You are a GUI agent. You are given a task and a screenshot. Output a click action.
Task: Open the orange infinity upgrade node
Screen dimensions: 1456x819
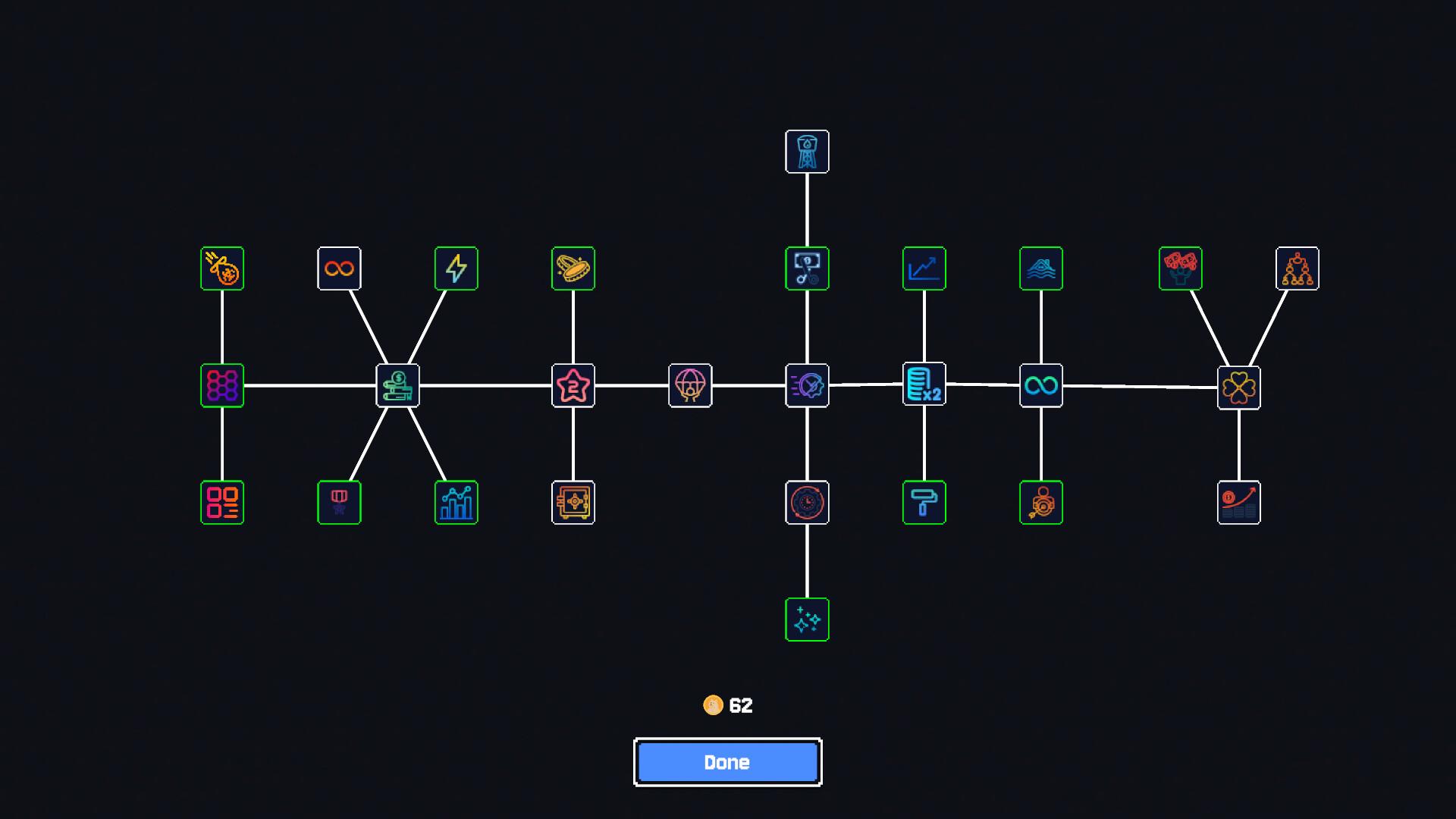click(x=339, y=268)
